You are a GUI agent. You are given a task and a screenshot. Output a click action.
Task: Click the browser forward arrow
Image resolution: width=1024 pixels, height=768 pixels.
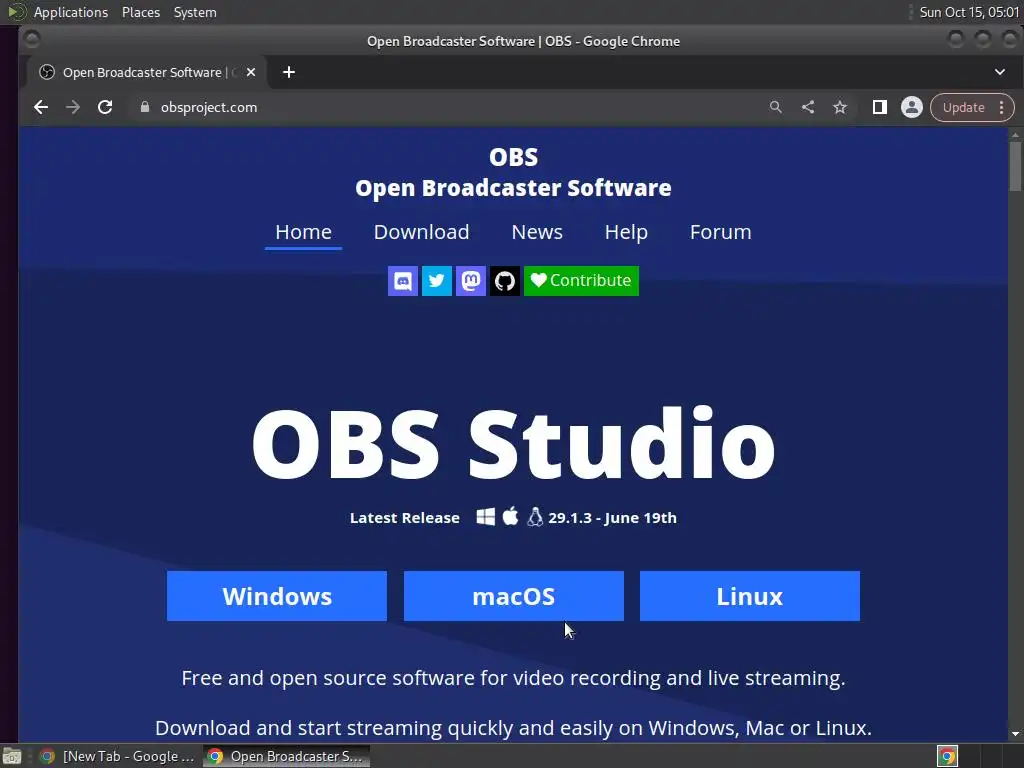[73, 107]
